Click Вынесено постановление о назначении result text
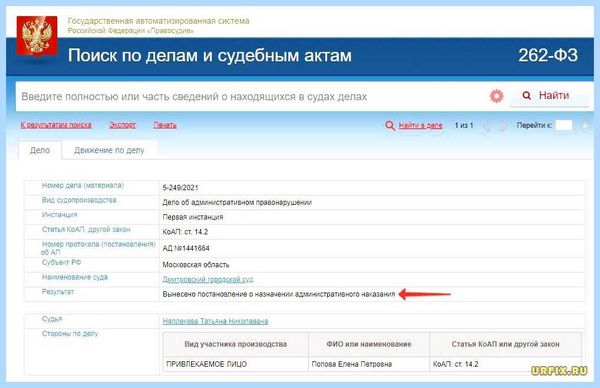The image size is (600, 388). click(x=279, y=294)
